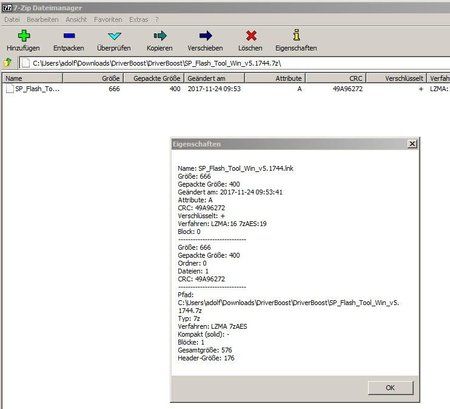Click size value 666 in file row
Screen dimensions: 450x409
[x=114, y=89]
